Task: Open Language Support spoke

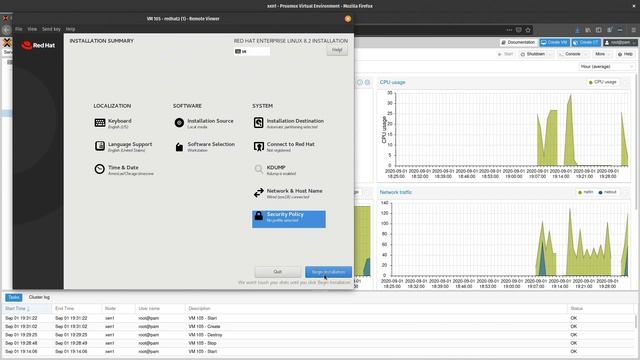Action: 123,147
